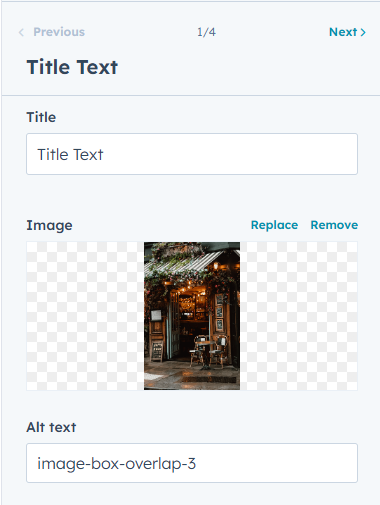This screenshot has width=380, height=505.
Task: Remove the current image
Action: [x=334, y=225]
